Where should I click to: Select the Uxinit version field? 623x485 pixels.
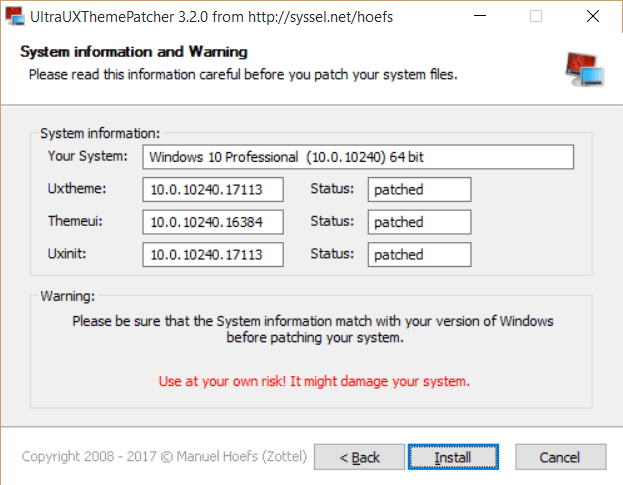tap(213, 255)
